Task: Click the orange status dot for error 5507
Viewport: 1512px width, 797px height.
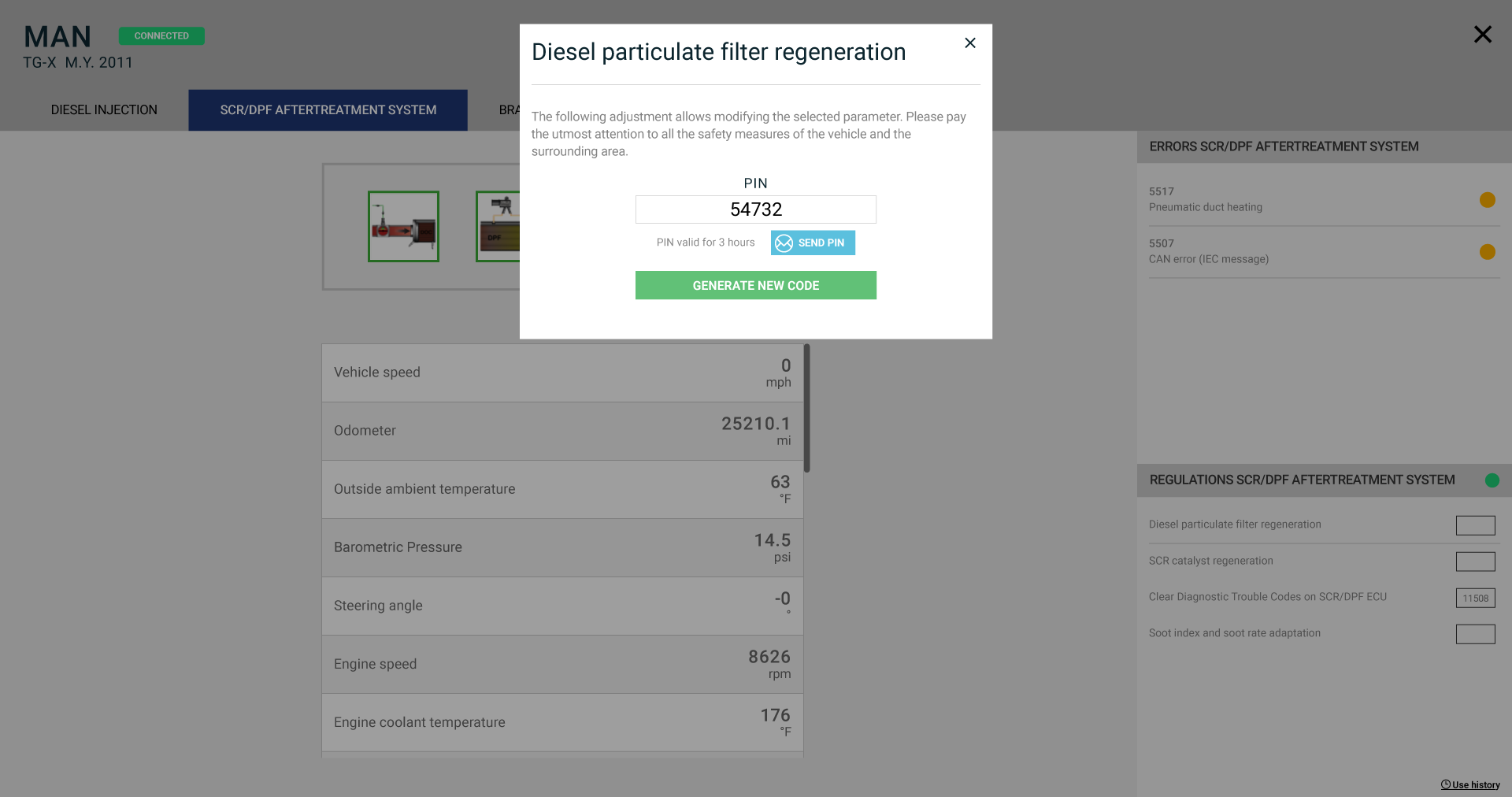Action: coord(1488,252)
